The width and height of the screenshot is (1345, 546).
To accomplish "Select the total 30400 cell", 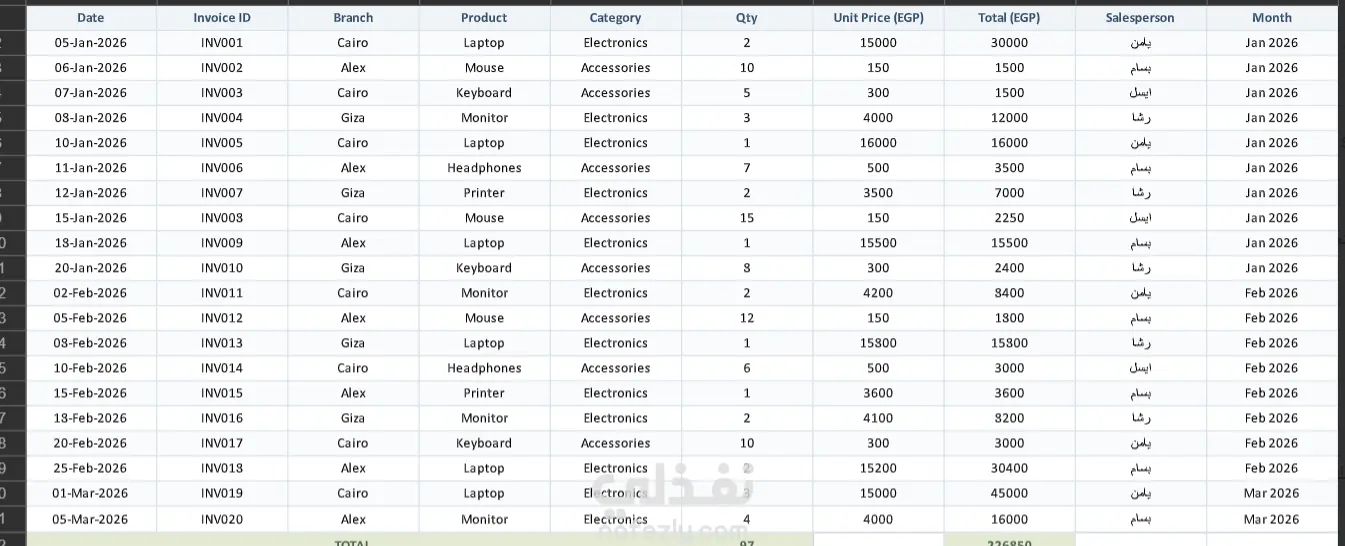I will [x=1009, y=468].
